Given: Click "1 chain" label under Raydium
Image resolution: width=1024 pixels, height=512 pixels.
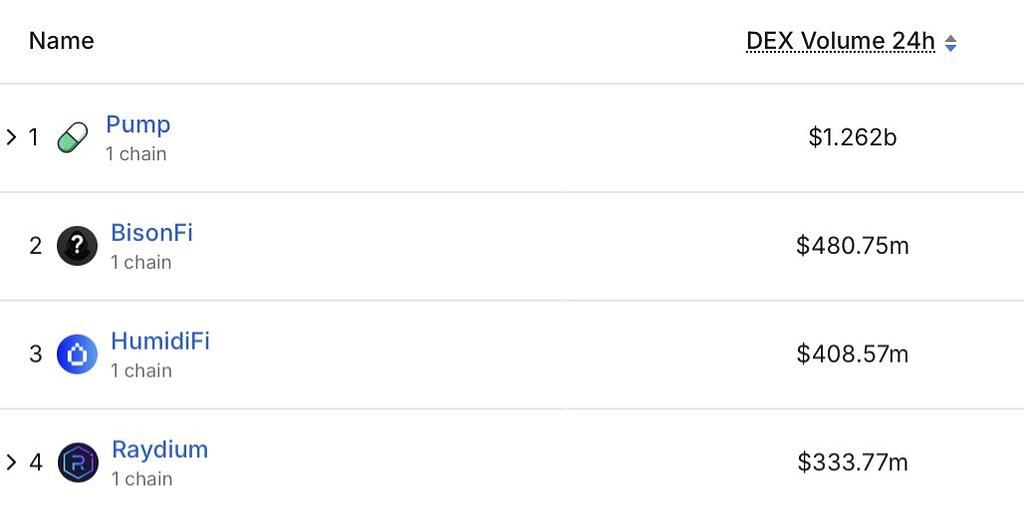Looking at the screenshot, I should [142, 479].
